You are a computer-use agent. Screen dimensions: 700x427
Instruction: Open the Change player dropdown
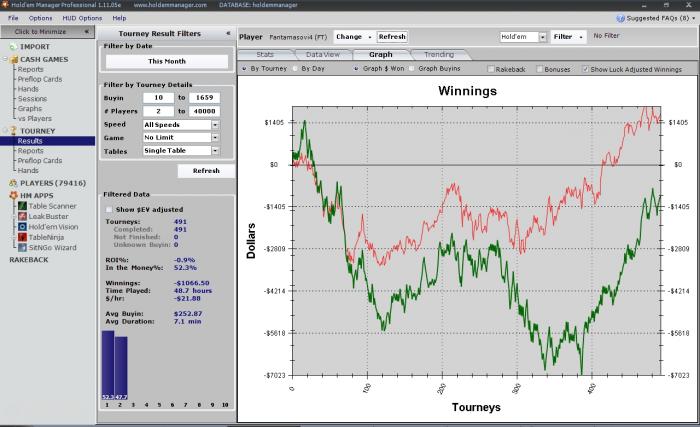point(354,37)
